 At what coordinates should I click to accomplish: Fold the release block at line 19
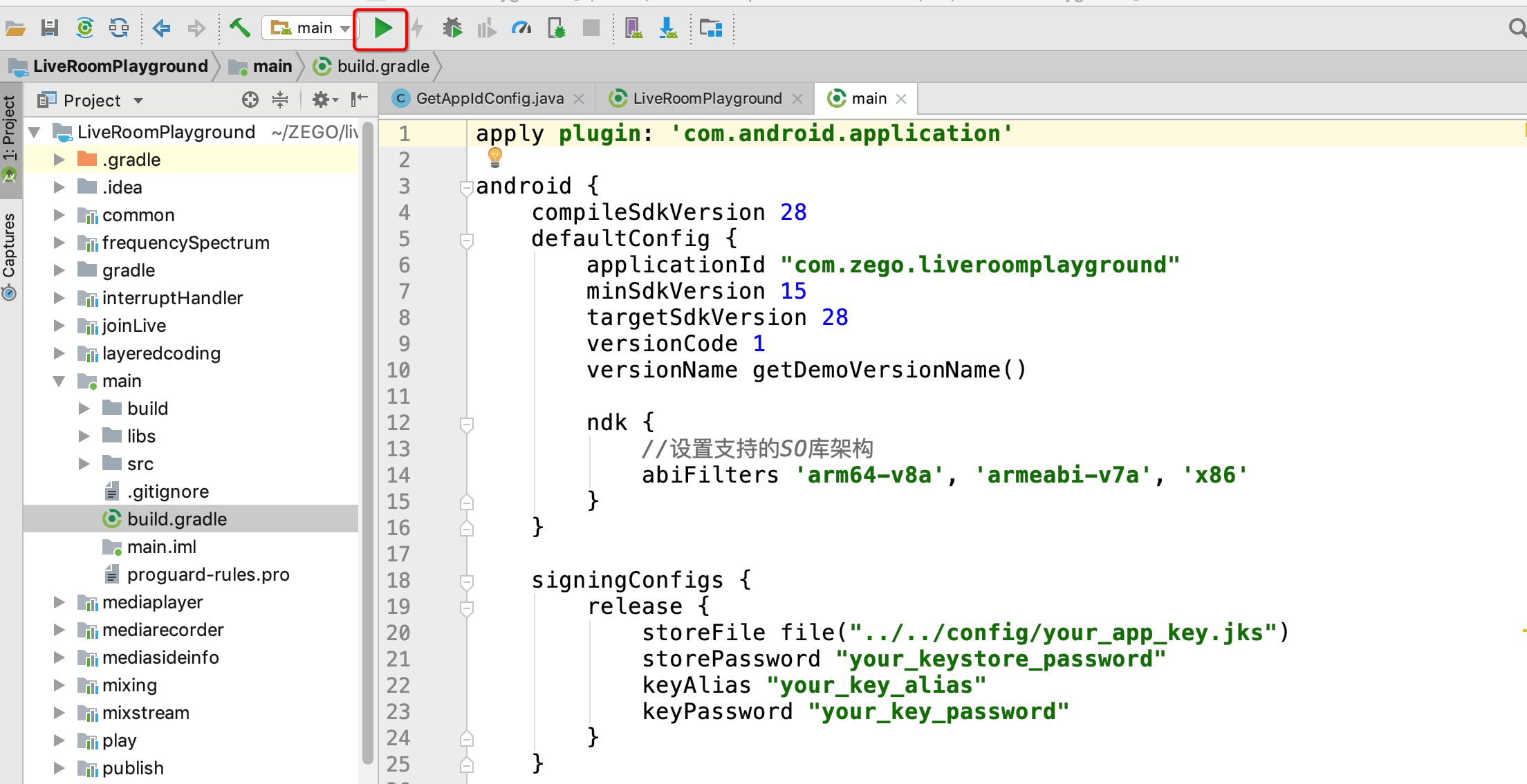pyautogui.click(x=467, y=608)
